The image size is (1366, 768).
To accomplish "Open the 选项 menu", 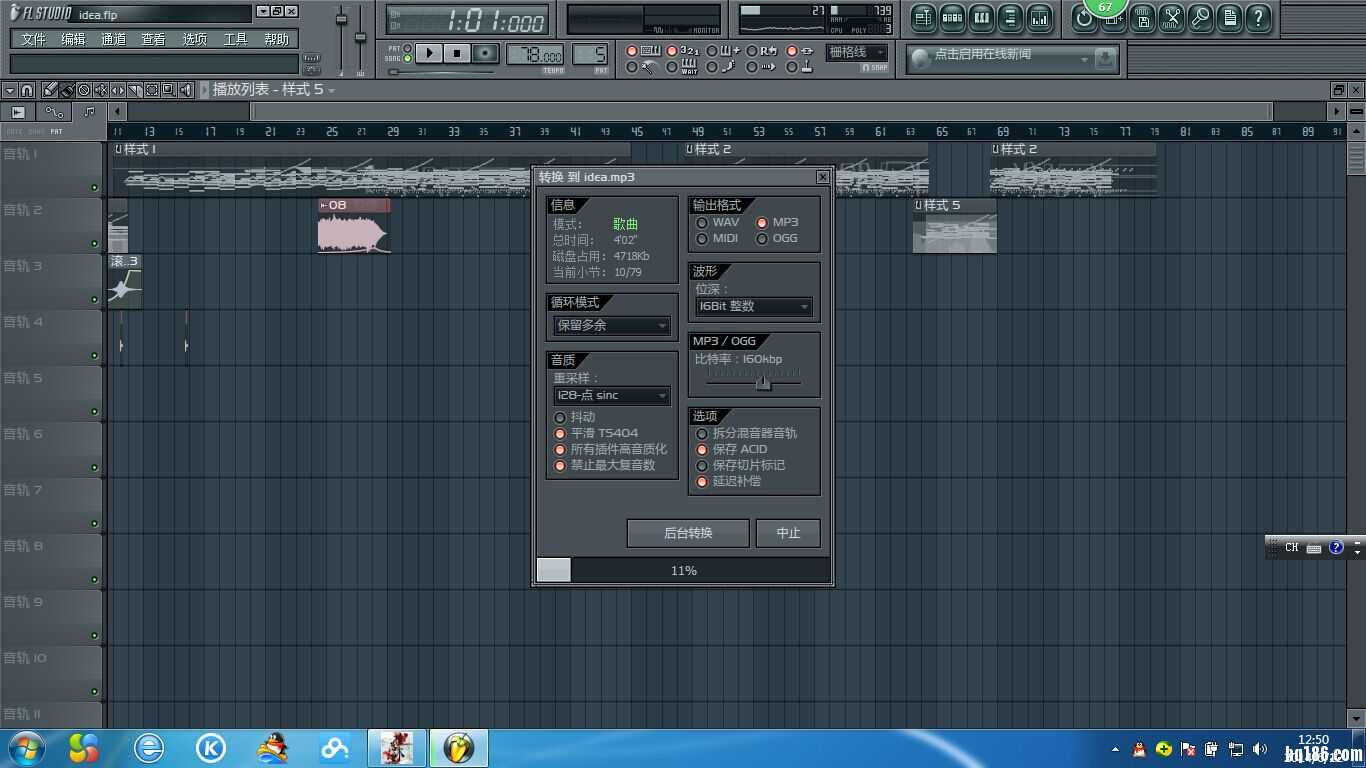I will click(194, 39).
